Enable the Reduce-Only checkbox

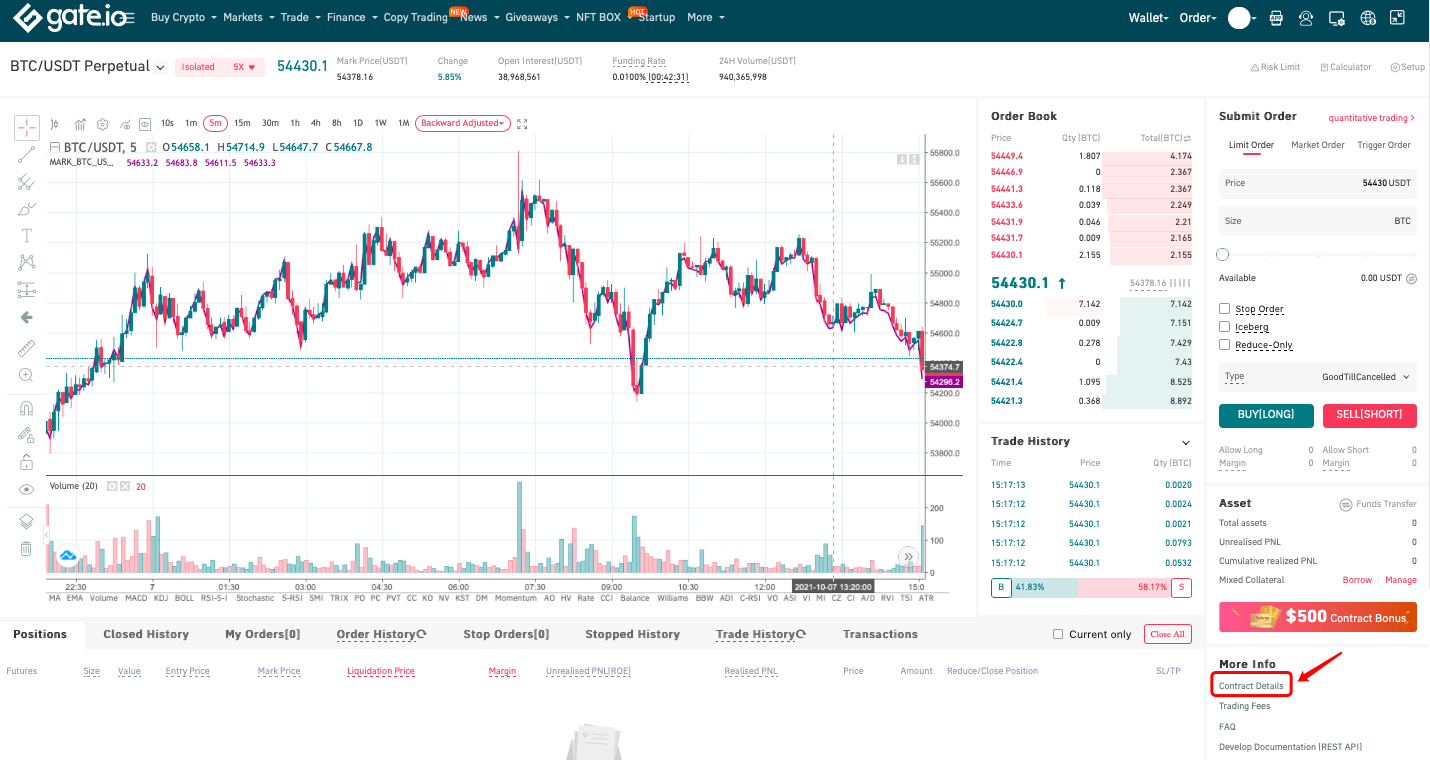click(1225, 345)
